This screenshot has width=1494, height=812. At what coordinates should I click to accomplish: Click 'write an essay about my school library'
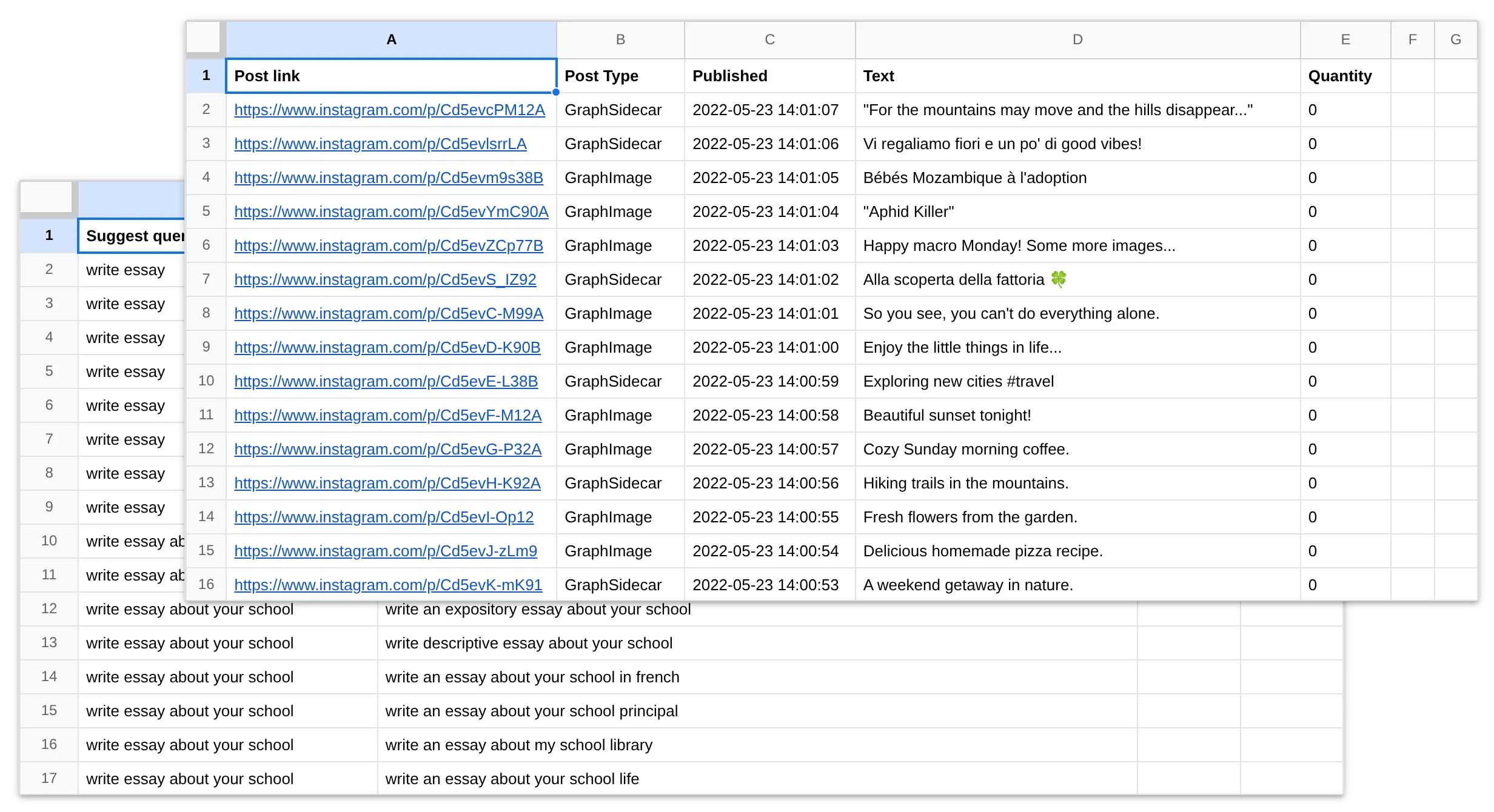[x=757, y=745]
